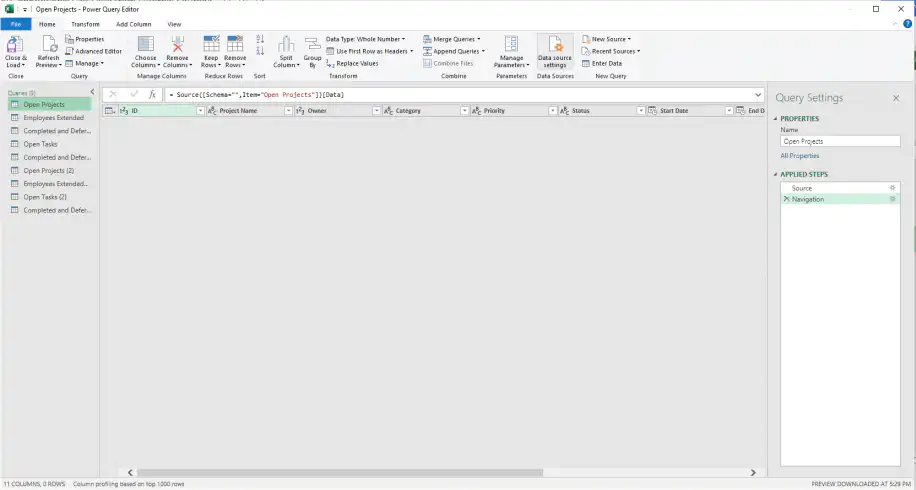
Task: Click the table icon in grid corner
Action: pos(109,110)
